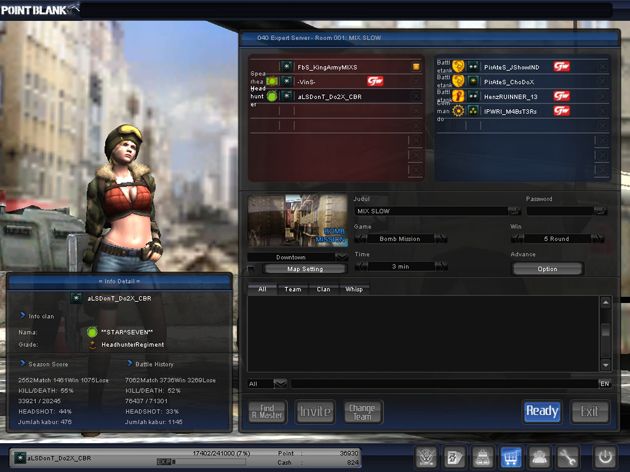Viewport: 630px width, 472px height.
Task: Select the Clan chat tab
Action: click(x=323, y=289)
